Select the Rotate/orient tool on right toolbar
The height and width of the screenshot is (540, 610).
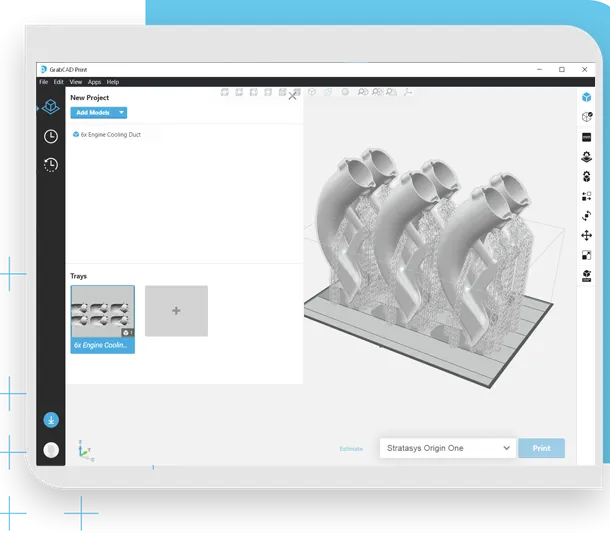(x=587, y=216)
